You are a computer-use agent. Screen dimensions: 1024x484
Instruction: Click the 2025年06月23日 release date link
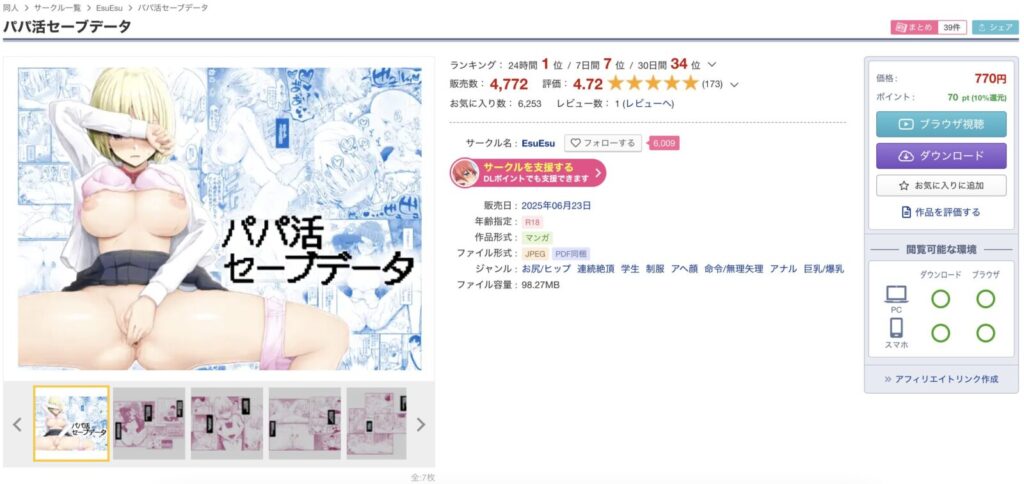(556, 205)
